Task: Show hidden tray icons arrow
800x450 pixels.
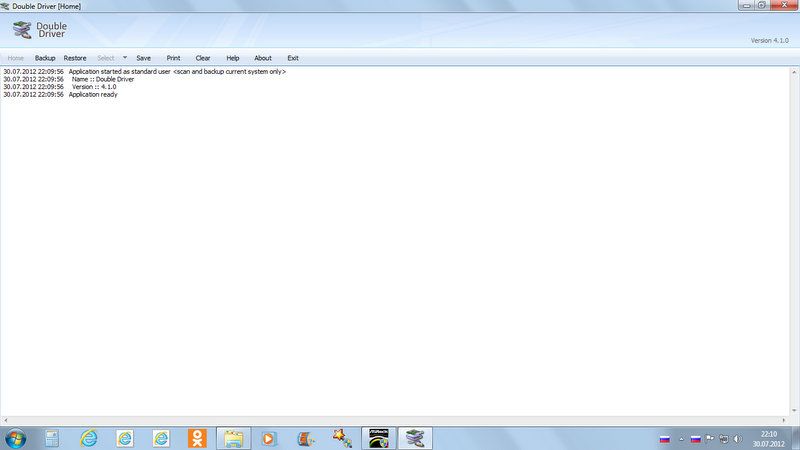Action: click(681, 439)
